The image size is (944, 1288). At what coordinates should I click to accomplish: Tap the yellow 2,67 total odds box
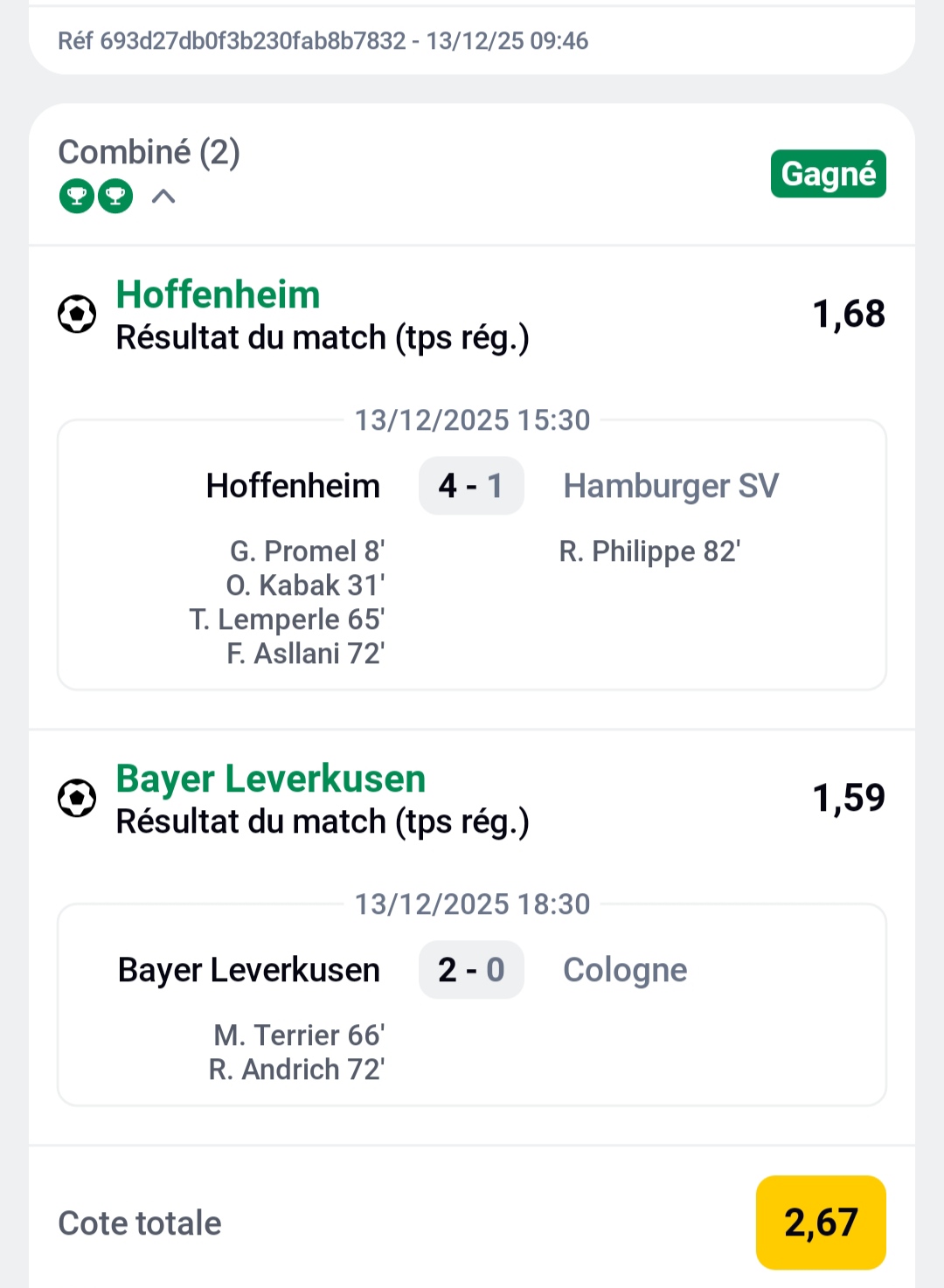[x=821, y=1222]
